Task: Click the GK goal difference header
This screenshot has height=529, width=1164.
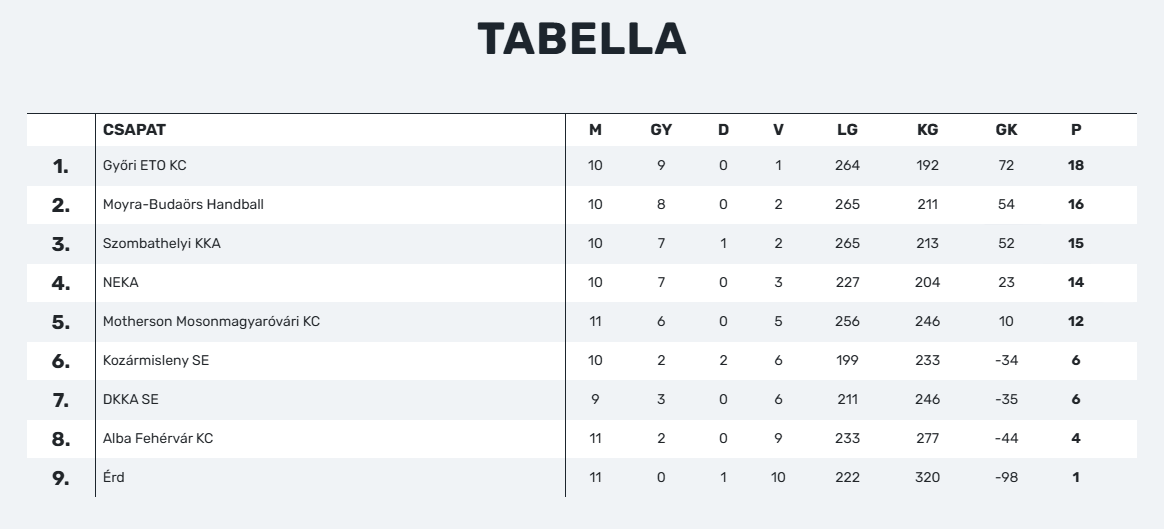Action: tap(1006, 130)
